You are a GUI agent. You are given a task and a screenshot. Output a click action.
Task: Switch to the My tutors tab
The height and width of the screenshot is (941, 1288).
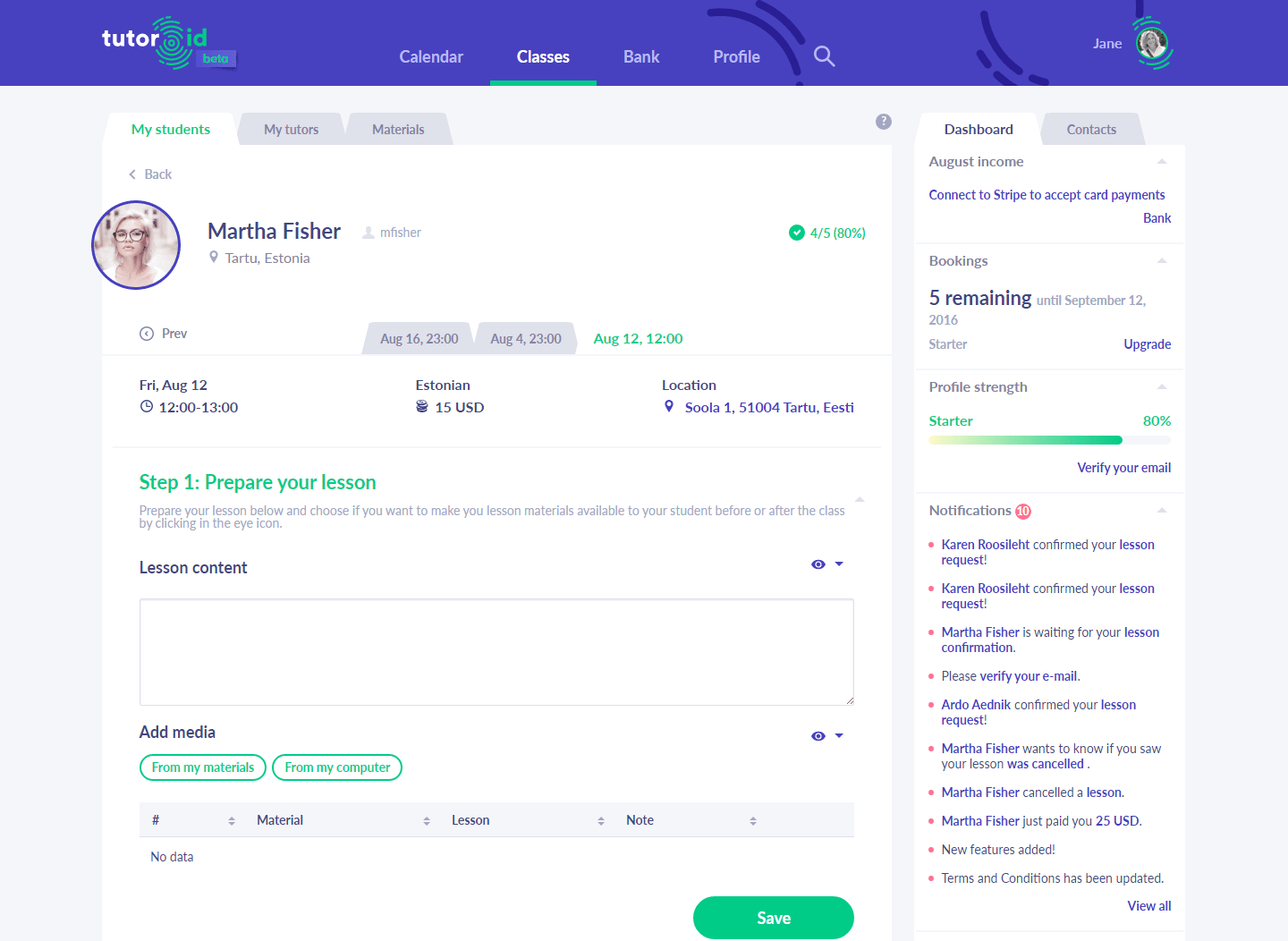(x=291, y=130)
